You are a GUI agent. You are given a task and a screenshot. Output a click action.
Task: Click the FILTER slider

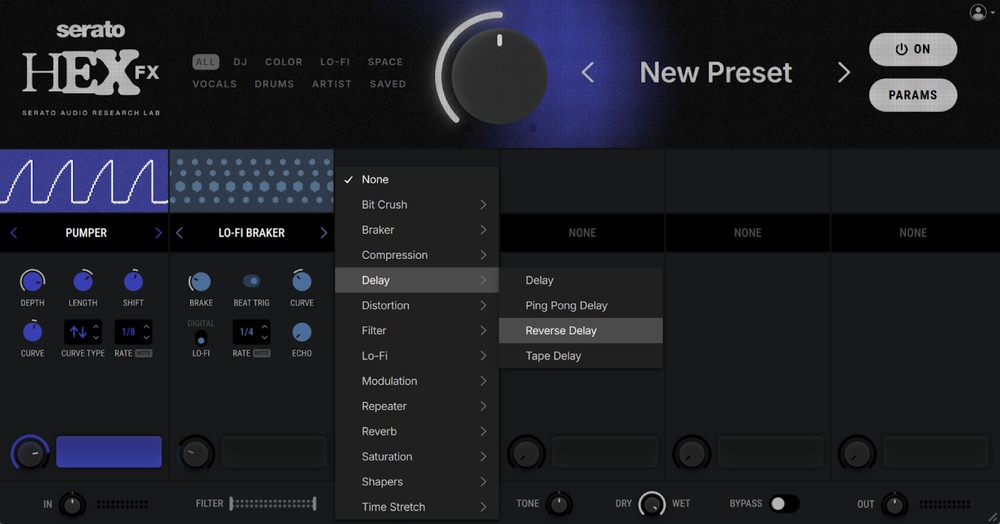pos(272,504)
